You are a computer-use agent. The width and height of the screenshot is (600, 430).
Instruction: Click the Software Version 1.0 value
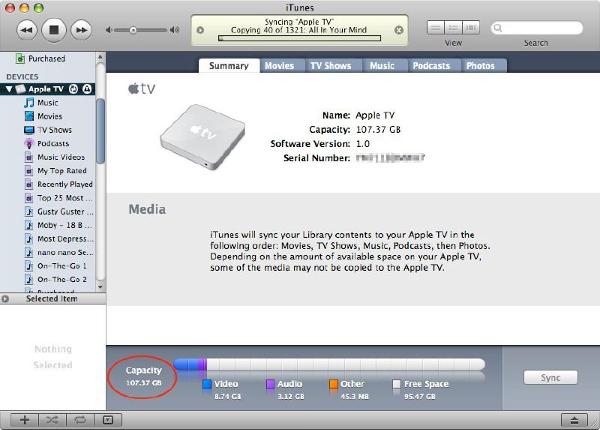click(363, 144)
